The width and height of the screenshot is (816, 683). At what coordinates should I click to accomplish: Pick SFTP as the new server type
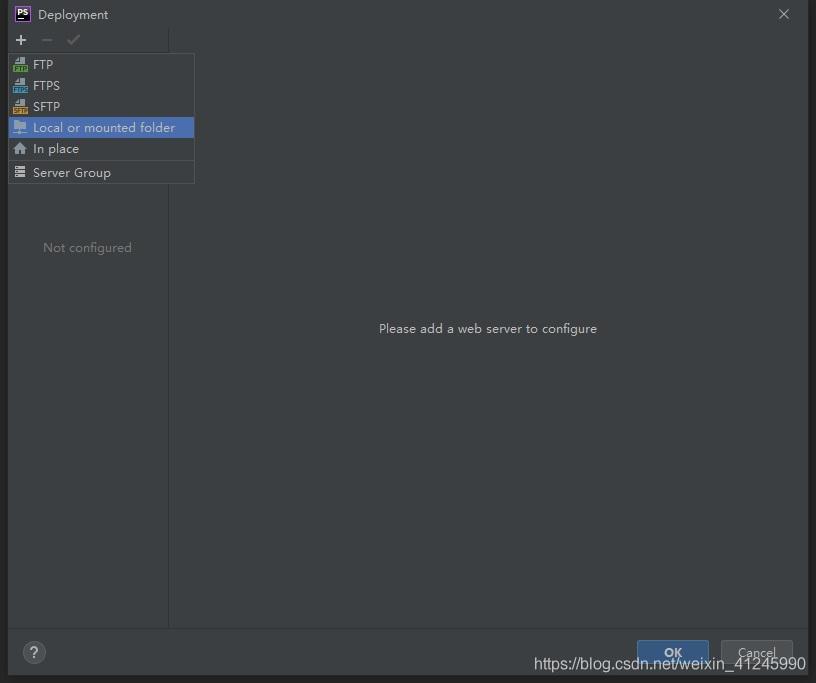(x=46, y=107)
